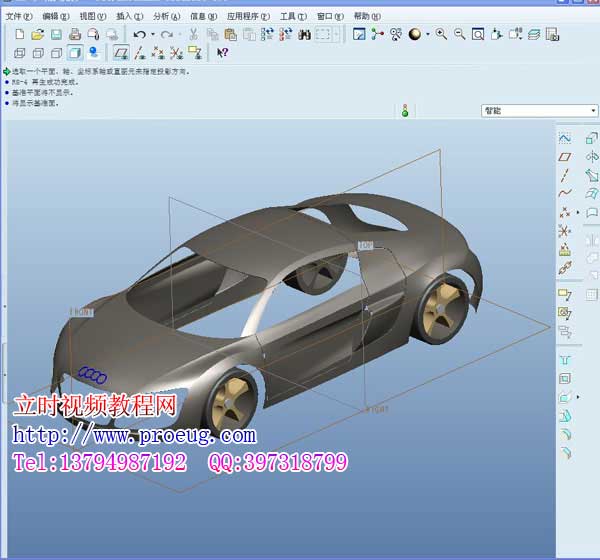Expand the datum point flyout arrow
600x560 pixels.
(578, 212)
